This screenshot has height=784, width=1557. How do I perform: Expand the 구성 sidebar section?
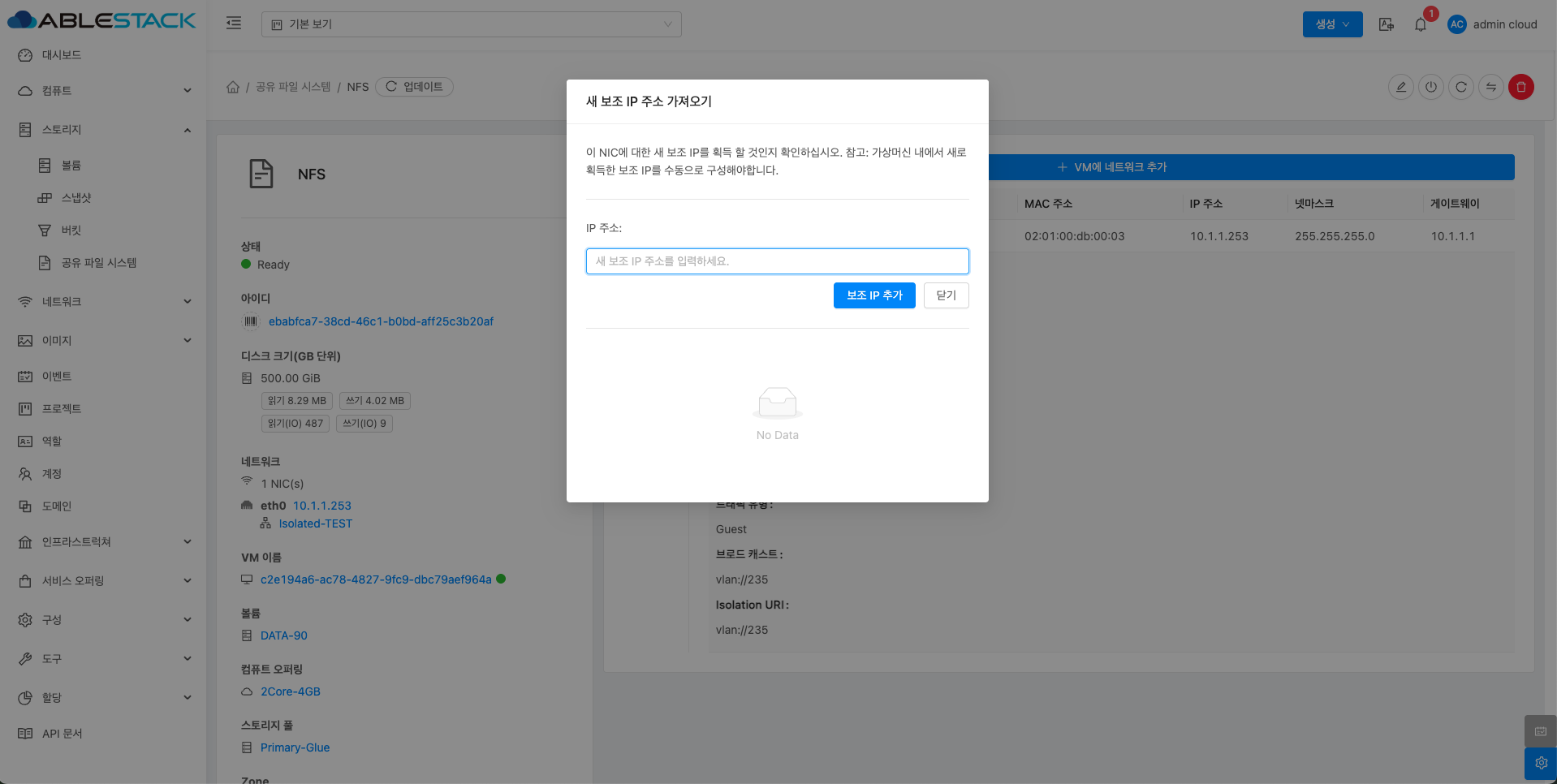[x=104, y=620]
